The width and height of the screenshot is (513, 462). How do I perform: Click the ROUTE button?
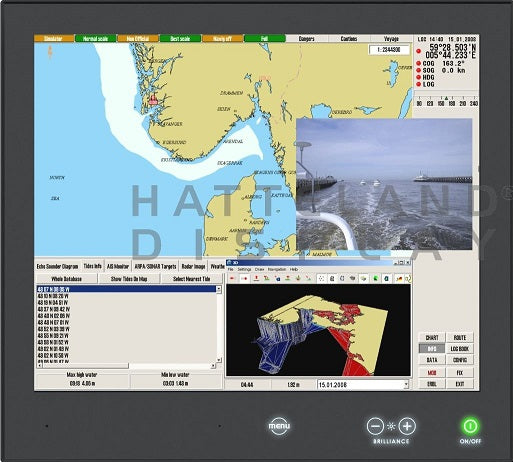point(460,337)
